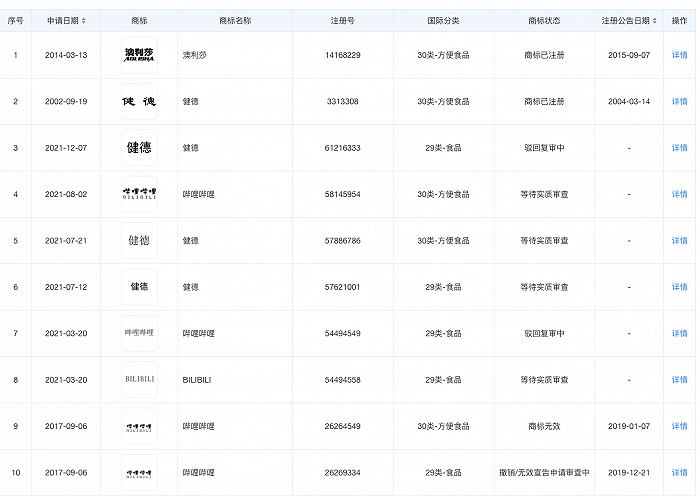Select 商标已注册 status for 14168229

click(x=544, y=55)
